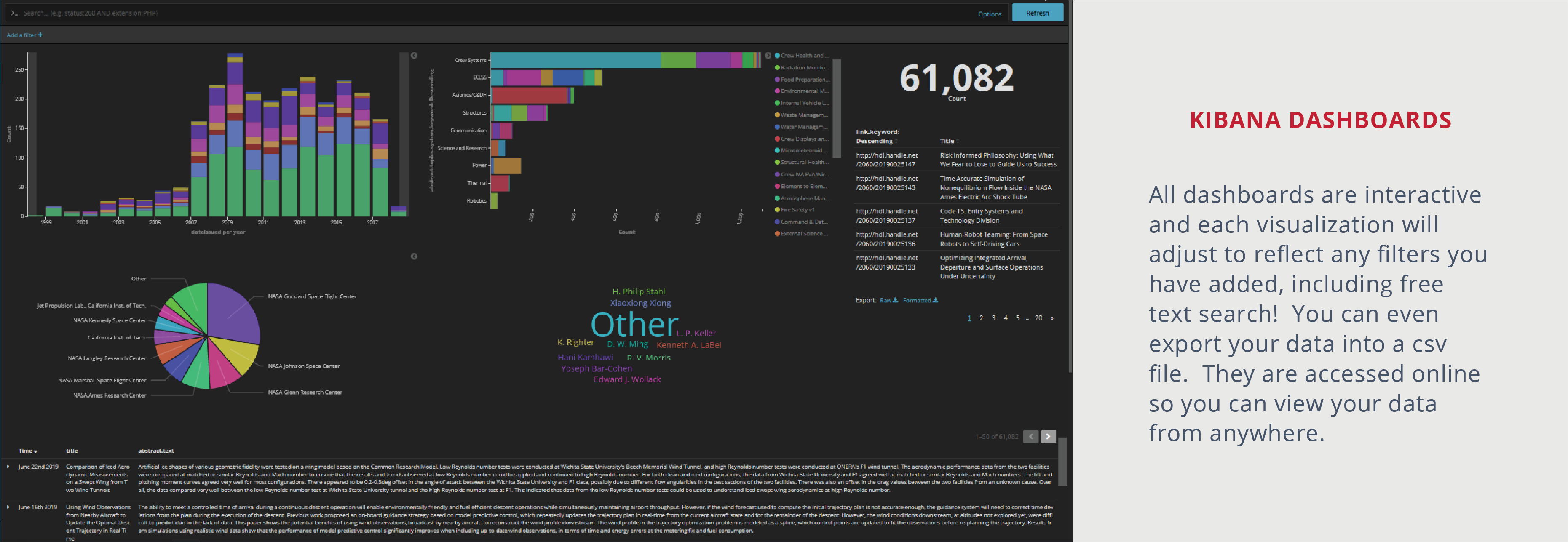
Task: Export table as Raw download
Action: coord(889,301)
